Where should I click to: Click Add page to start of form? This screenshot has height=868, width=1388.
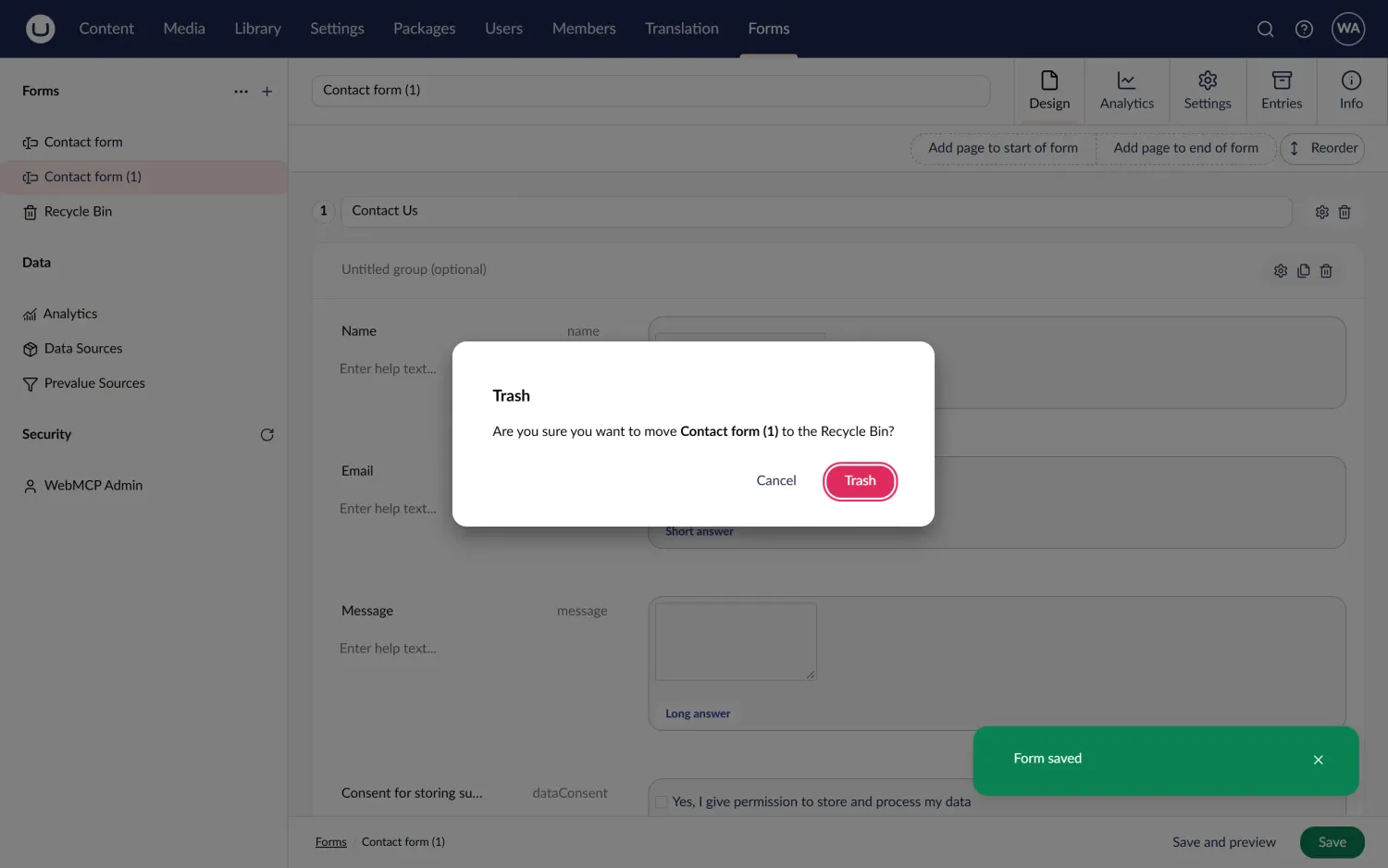click(x=1003, y=148)
